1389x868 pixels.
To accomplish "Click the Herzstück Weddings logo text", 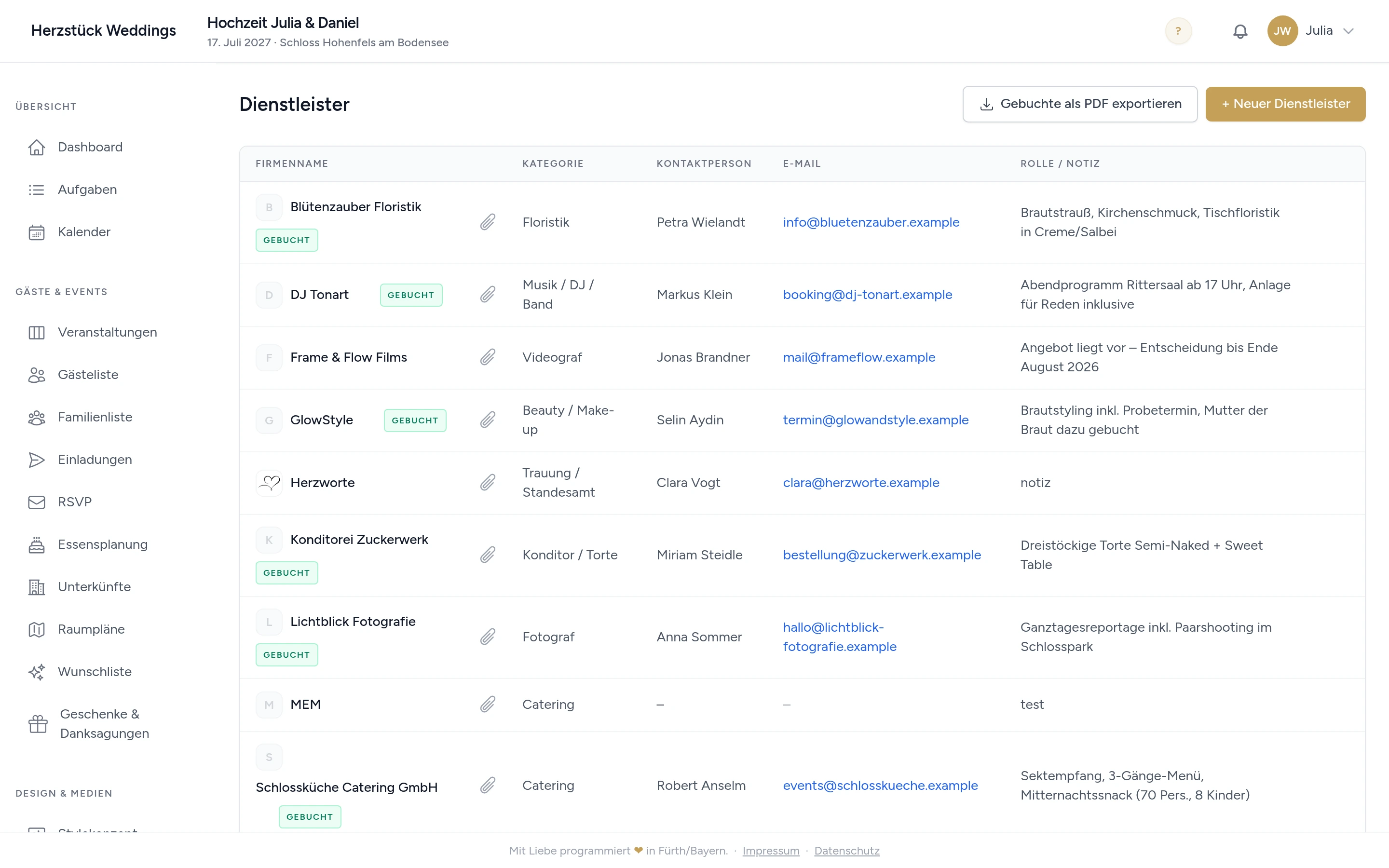I will [x=103, y=30].
